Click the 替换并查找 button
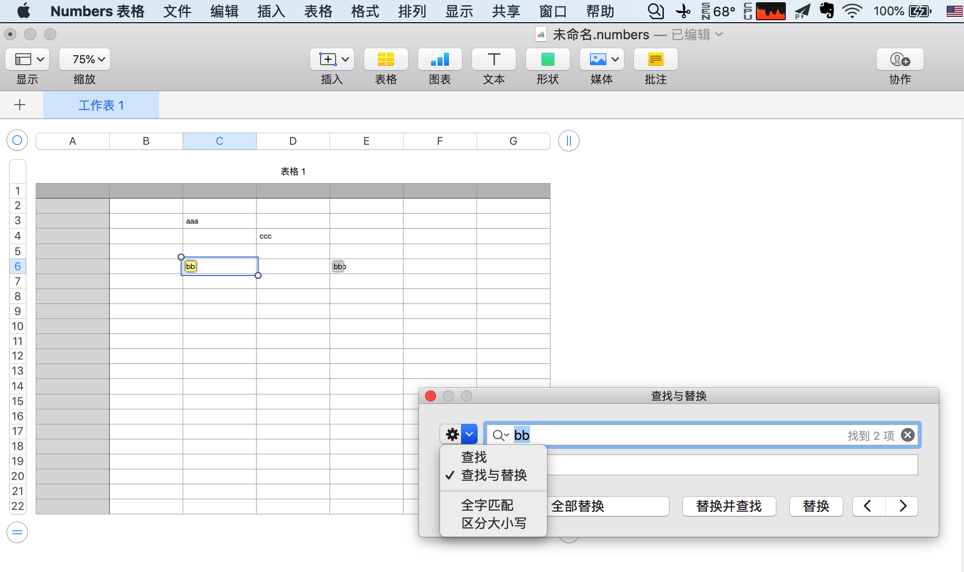 (729, 506)
